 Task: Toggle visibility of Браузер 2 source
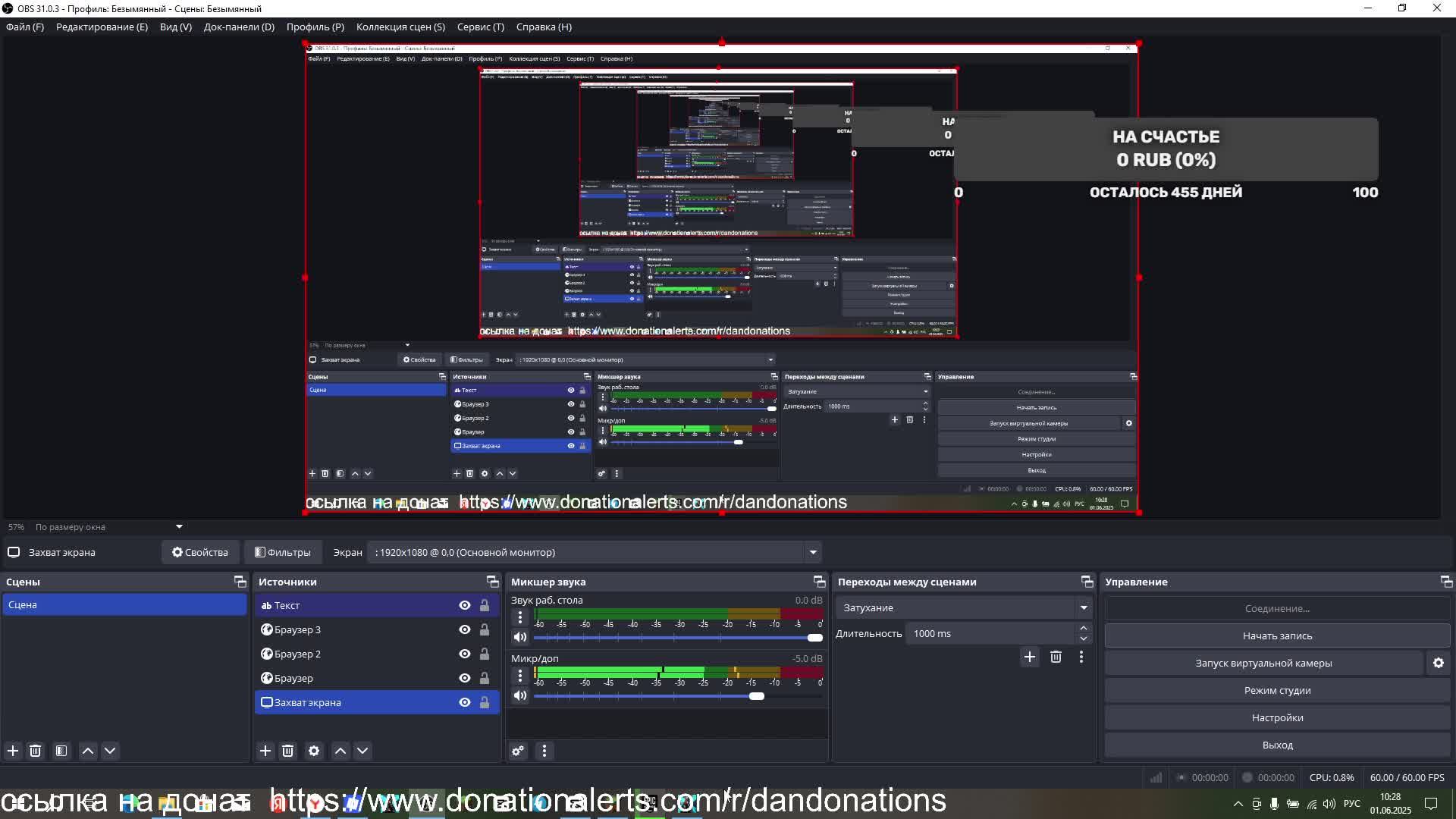(x=465, y=654)
